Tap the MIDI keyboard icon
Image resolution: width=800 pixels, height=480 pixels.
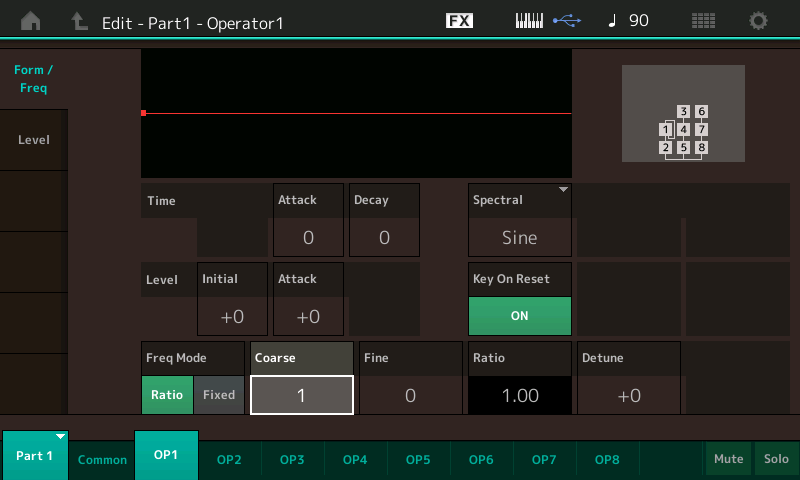click(530, 21)
